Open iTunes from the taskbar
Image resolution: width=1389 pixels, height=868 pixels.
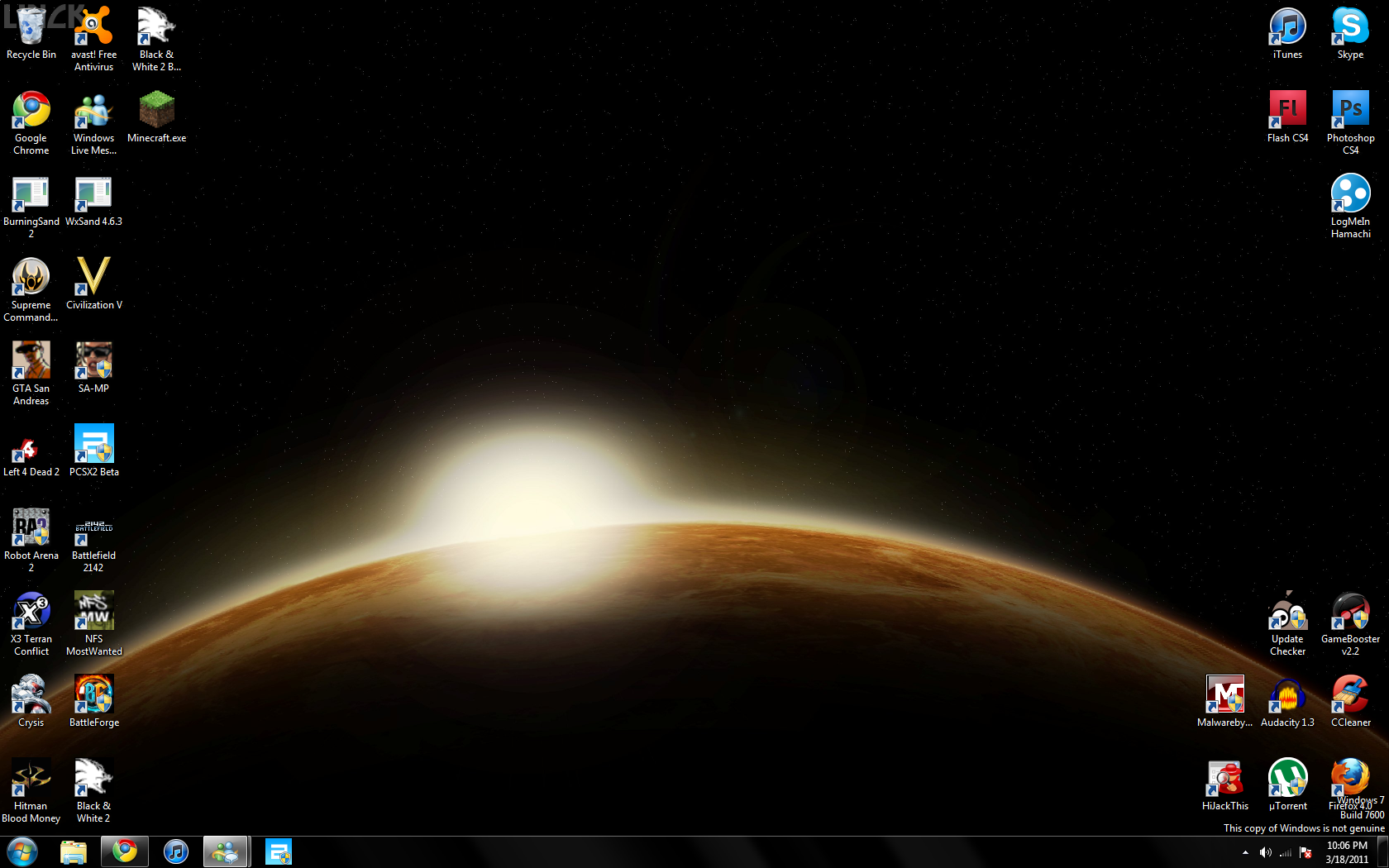(176, 851)
